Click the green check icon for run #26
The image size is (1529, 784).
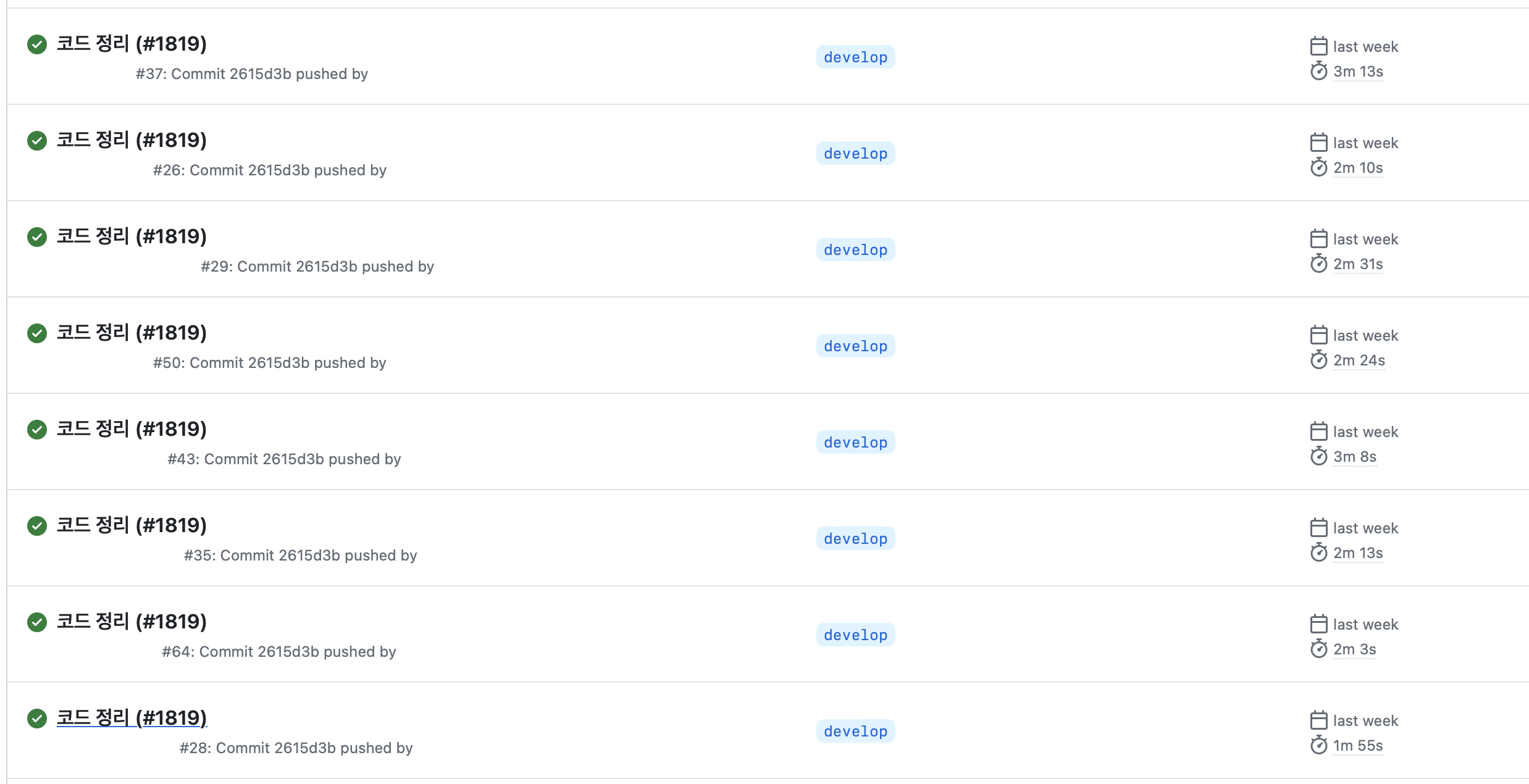tap(37, 141)
